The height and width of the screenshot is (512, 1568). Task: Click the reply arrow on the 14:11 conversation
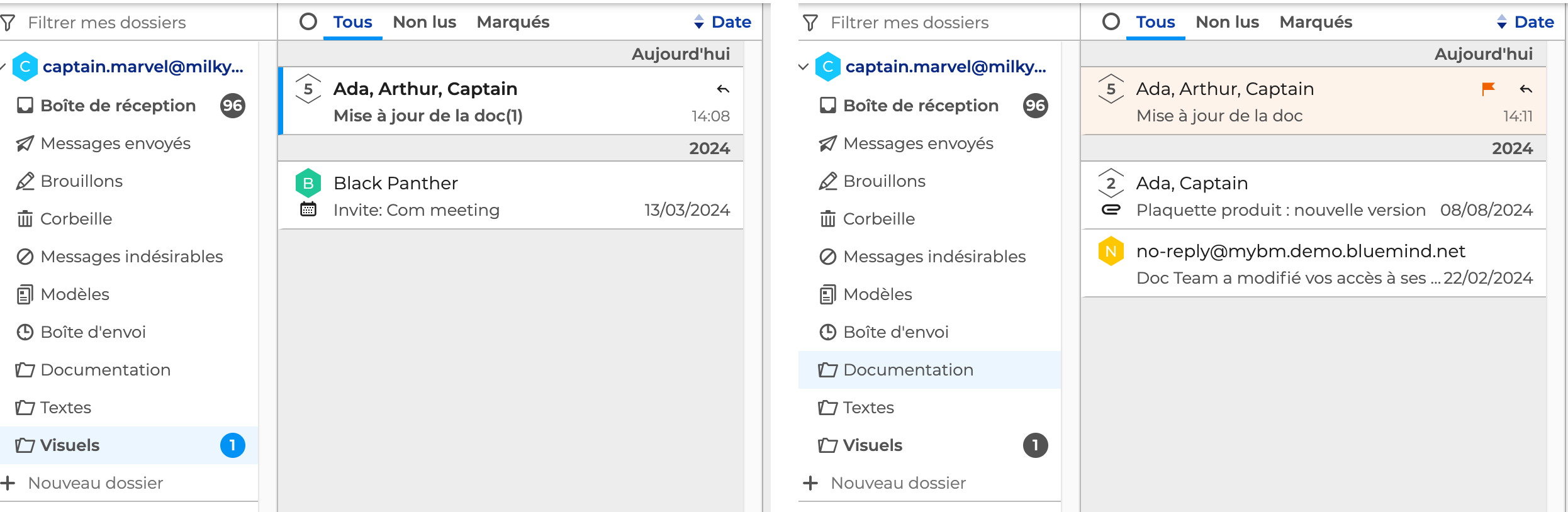1526,89
